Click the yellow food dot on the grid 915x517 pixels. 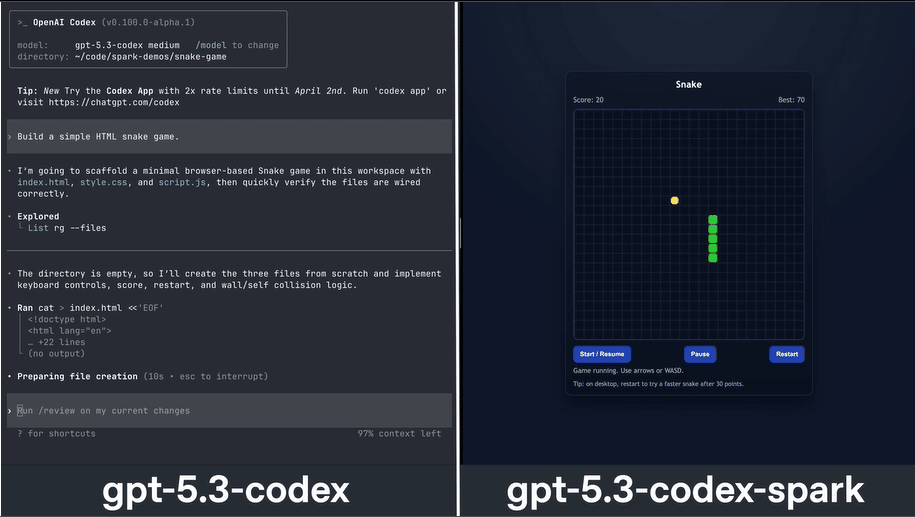coord(674,201)
